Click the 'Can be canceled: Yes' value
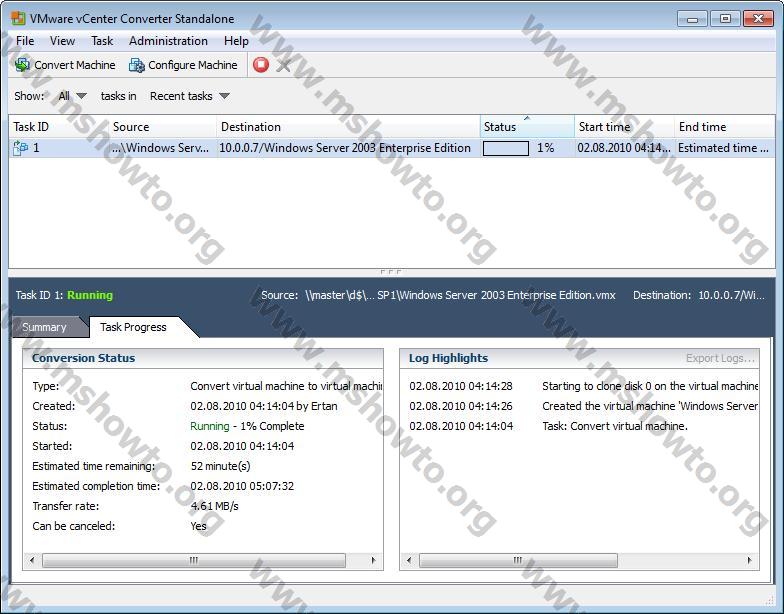Viewport: 784px width, 614px height. click(198, 526)
